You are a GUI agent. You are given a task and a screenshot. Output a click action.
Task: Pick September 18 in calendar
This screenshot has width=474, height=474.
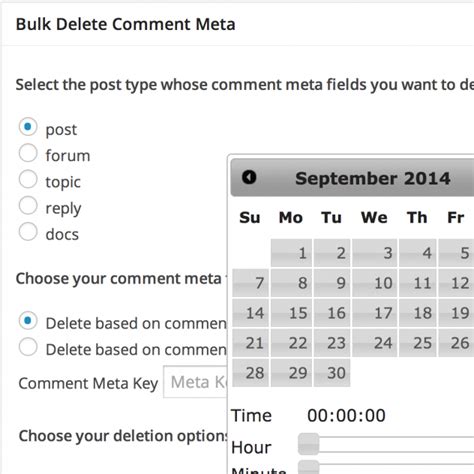[418, 313]
